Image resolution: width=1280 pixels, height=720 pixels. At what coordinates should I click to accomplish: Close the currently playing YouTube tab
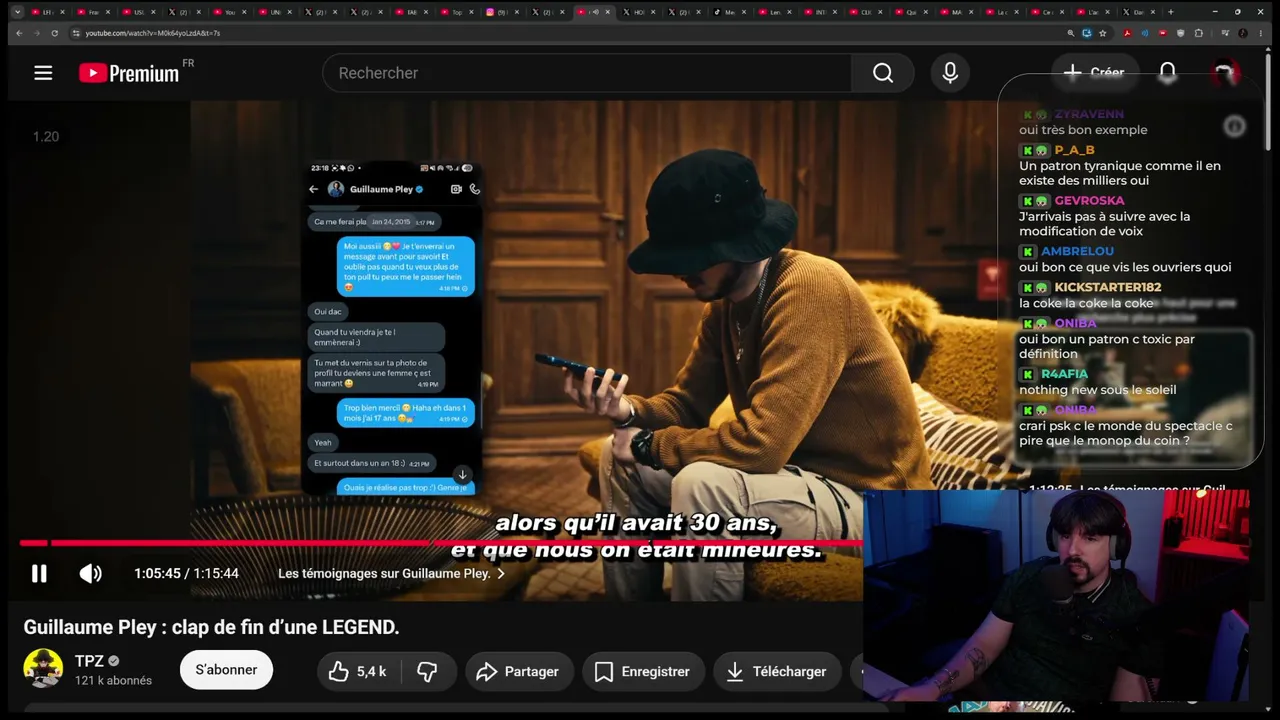click(609, 12)
